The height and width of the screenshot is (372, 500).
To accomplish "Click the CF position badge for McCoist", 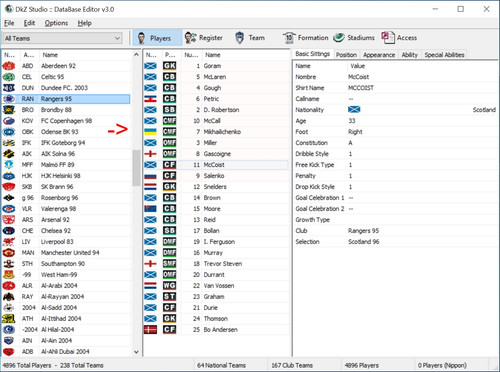I will pyautogui.click(x=169, y=165).
